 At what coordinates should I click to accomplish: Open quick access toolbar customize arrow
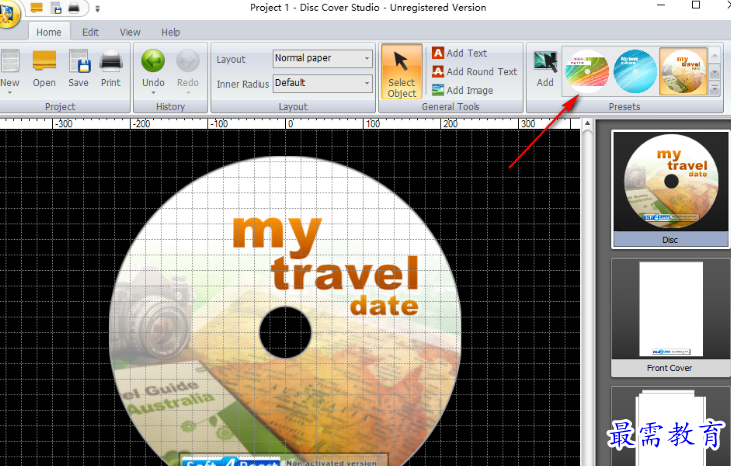pyautogui.click(x=97, y=8)
